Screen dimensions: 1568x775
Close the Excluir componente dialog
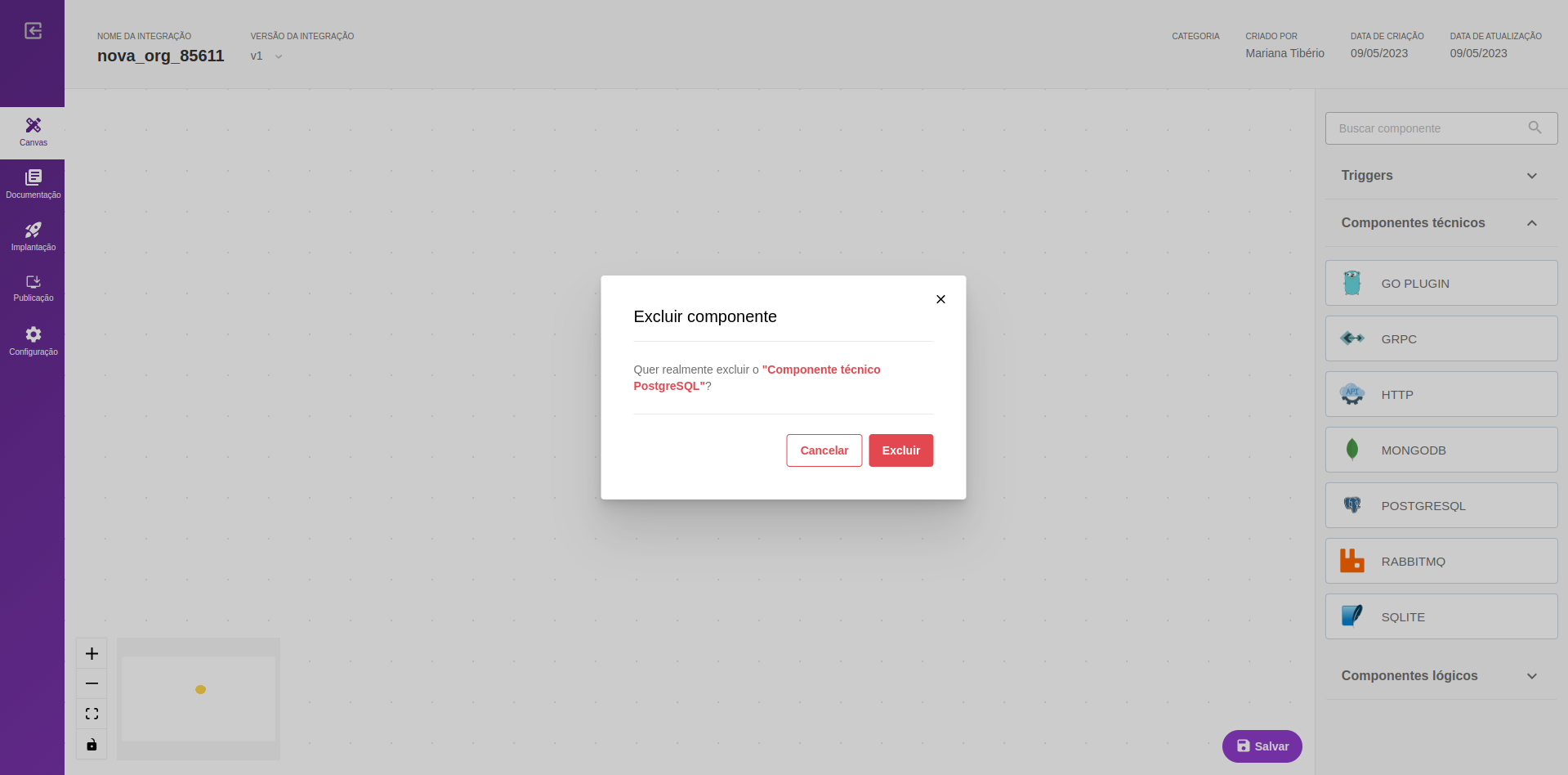tap(940, 299)
